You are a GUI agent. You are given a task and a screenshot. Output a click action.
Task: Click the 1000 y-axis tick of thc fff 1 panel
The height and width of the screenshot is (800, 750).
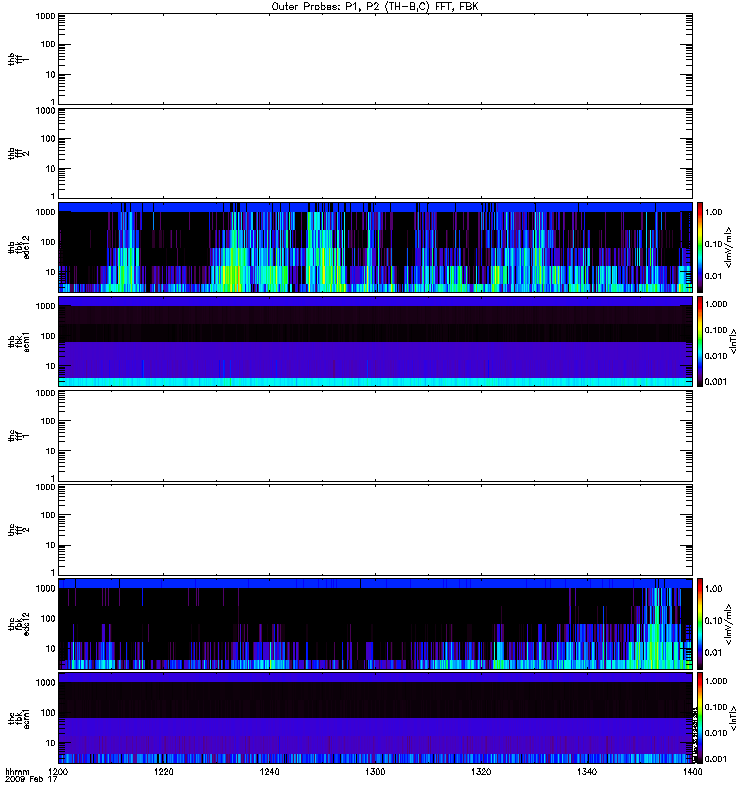pyautogui.click(x=45, y=393)
